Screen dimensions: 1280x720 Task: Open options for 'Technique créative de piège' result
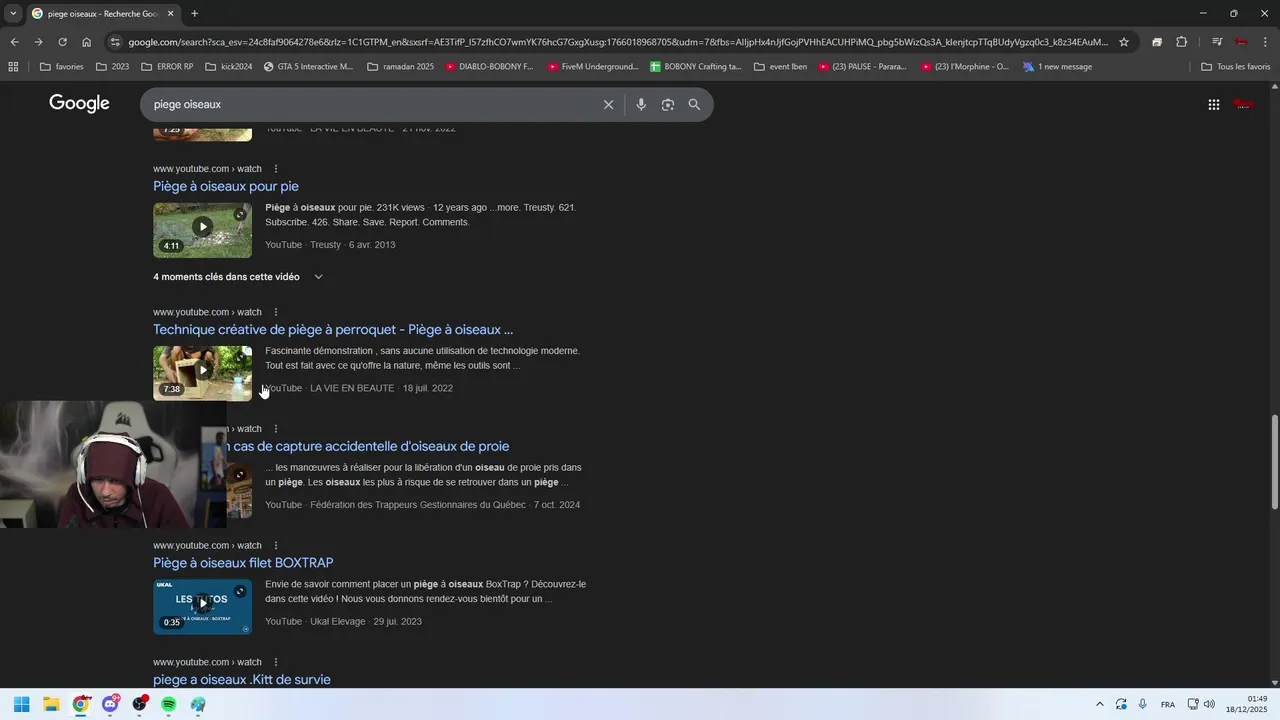[276, 312]
